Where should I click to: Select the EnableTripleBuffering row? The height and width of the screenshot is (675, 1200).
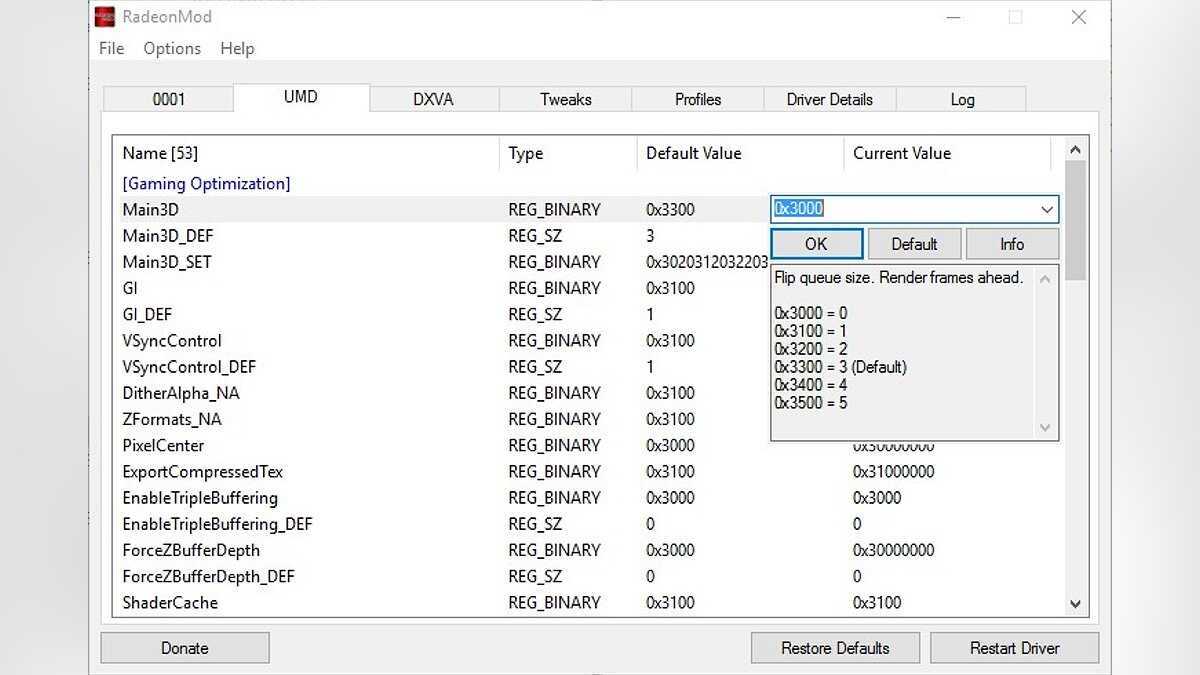click(x=200, y=498)
